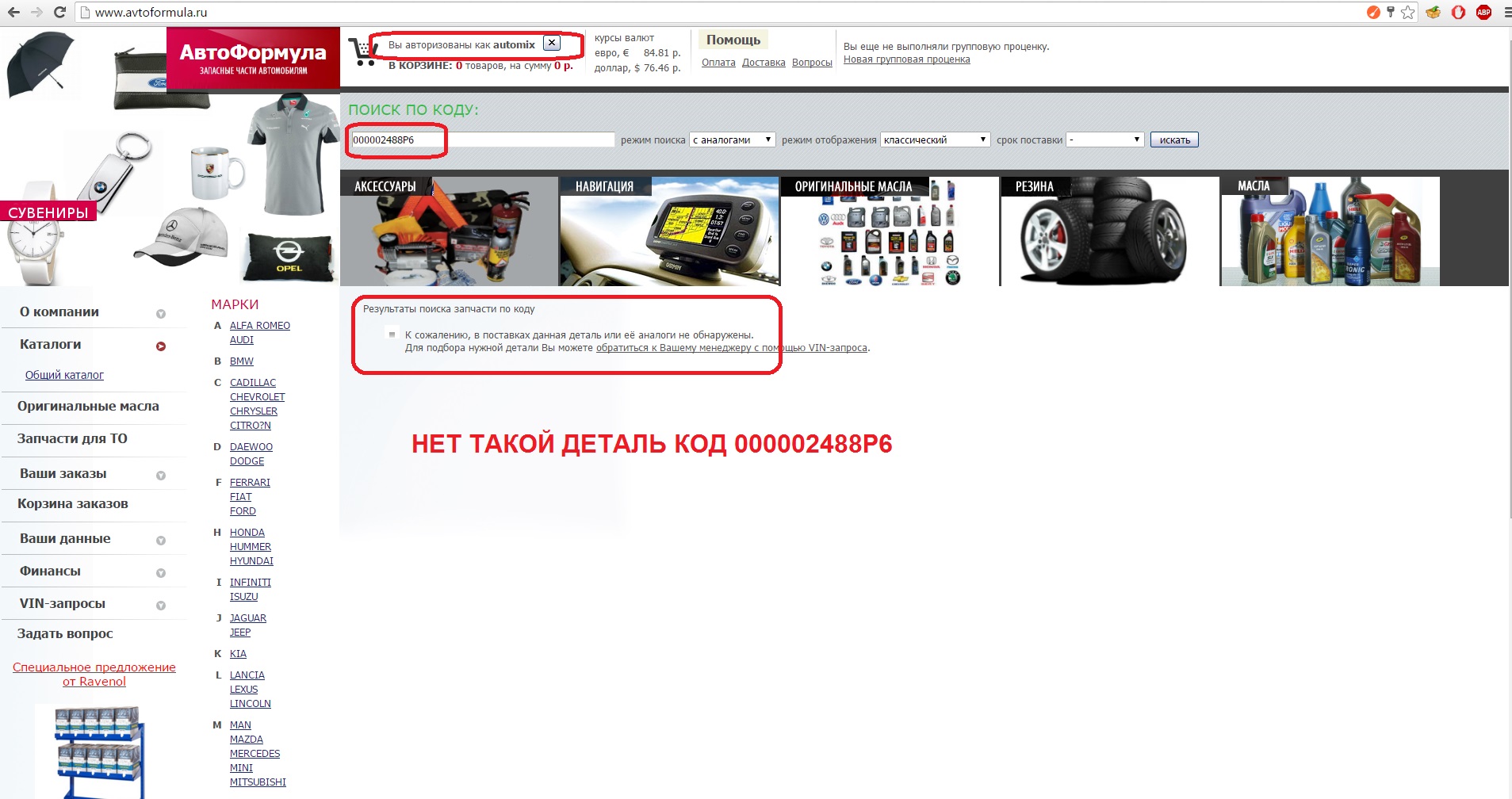
Task: Open Корзина заказов menu item
Action: pyautogui.click(x=72, y=503)
